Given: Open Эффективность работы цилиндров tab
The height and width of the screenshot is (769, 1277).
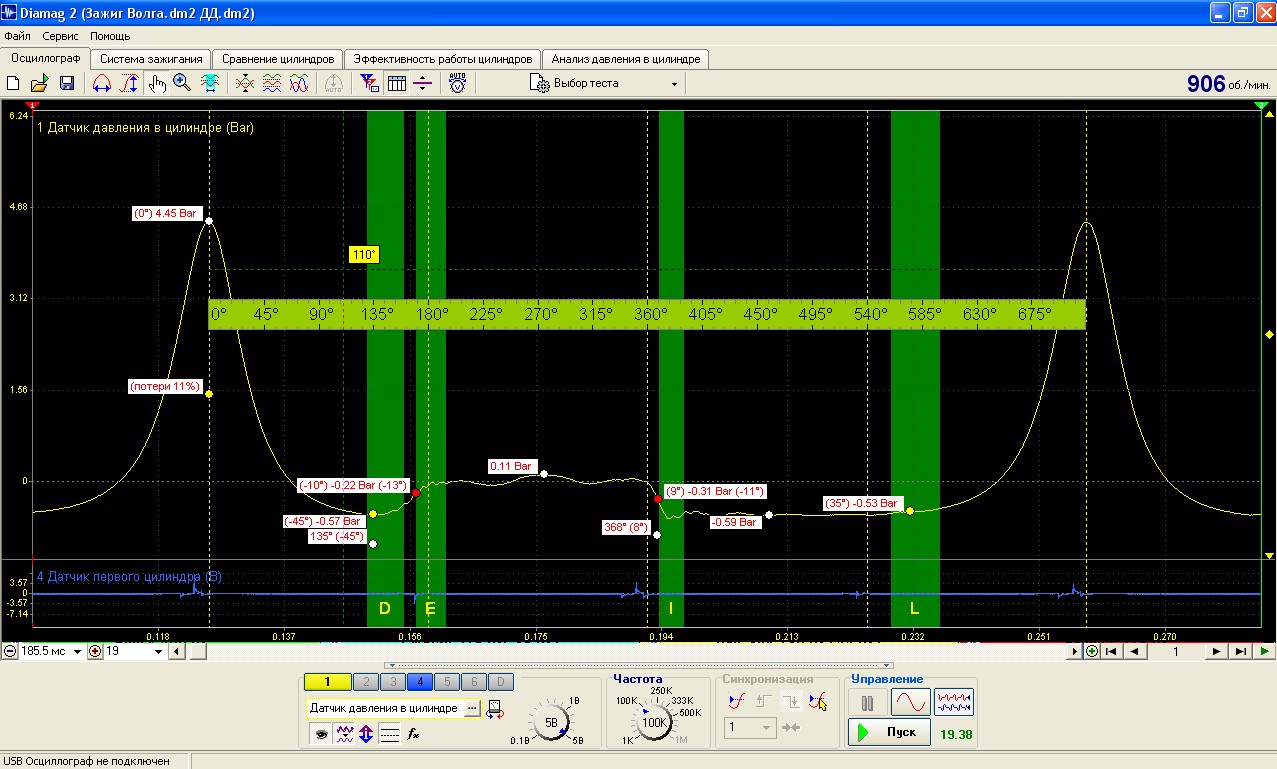Looking at the screenshot, I should [x=443, y=59].
